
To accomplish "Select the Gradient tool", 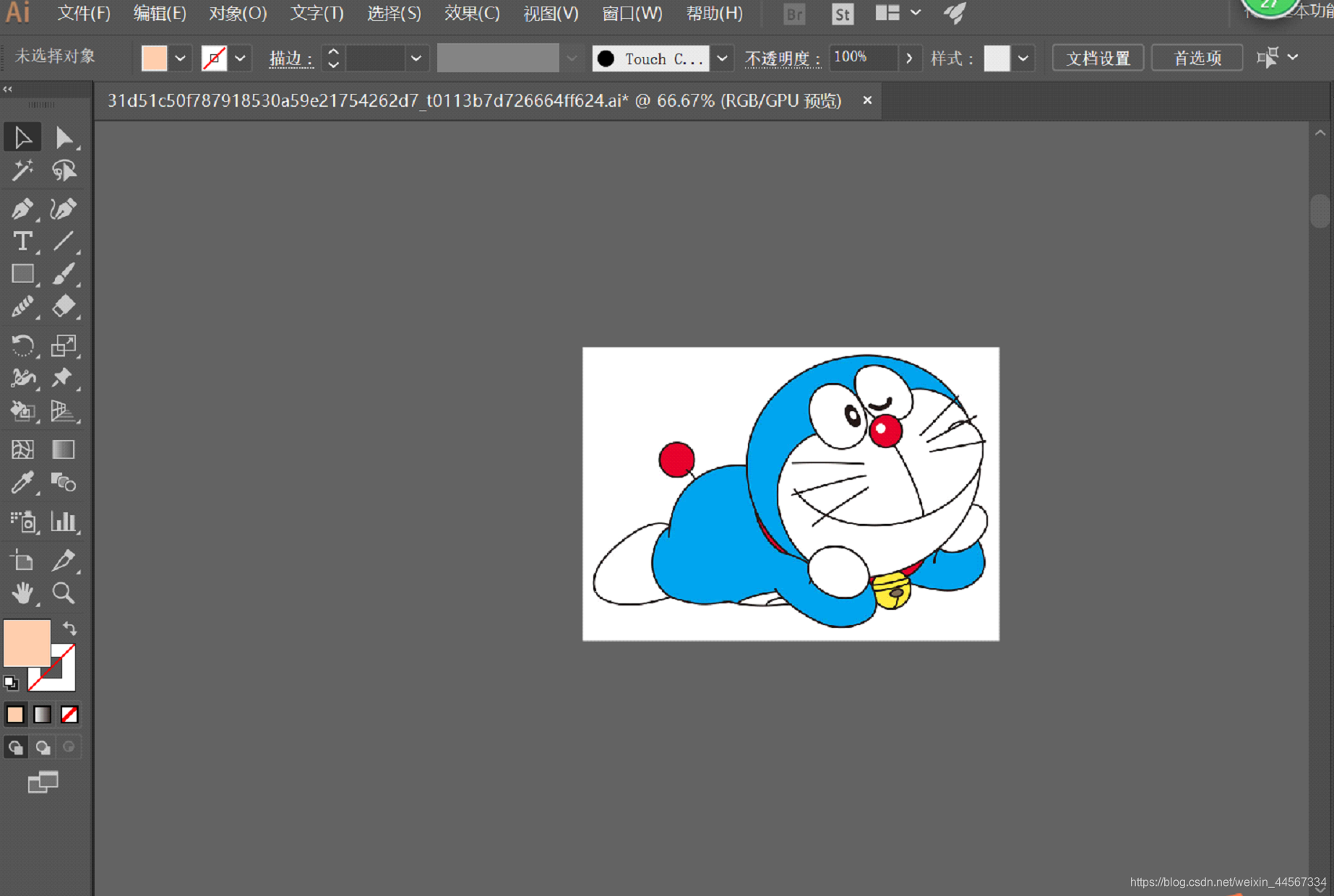I will [64, 449].
